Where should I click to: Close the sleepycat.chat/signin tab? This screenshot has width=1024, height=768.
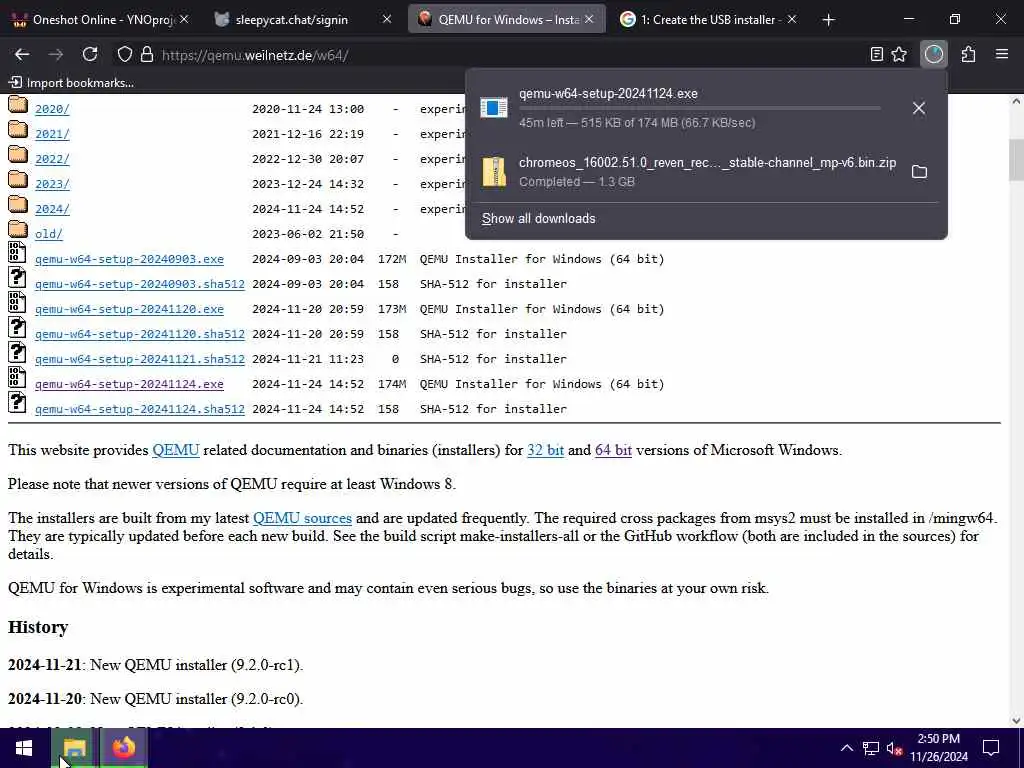click(x=387, y=20)
